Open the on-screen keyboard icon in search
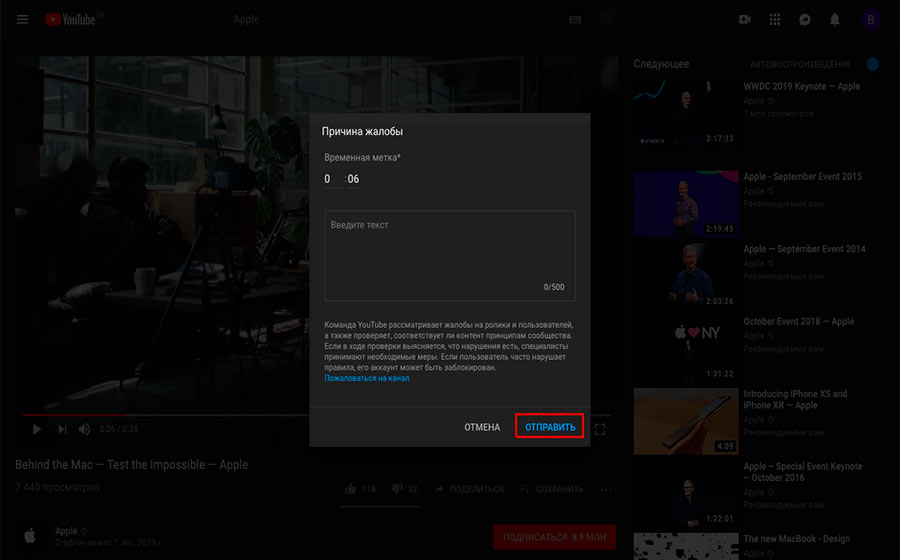900x560 pixels. [x=575, y=20]
